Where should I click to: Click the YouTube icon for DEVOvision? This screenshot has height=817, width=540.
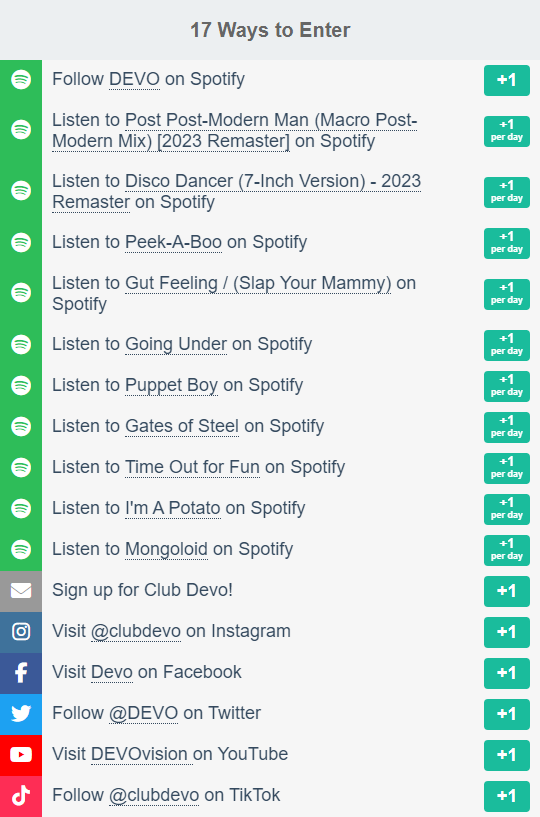click(x=21, y=754)
